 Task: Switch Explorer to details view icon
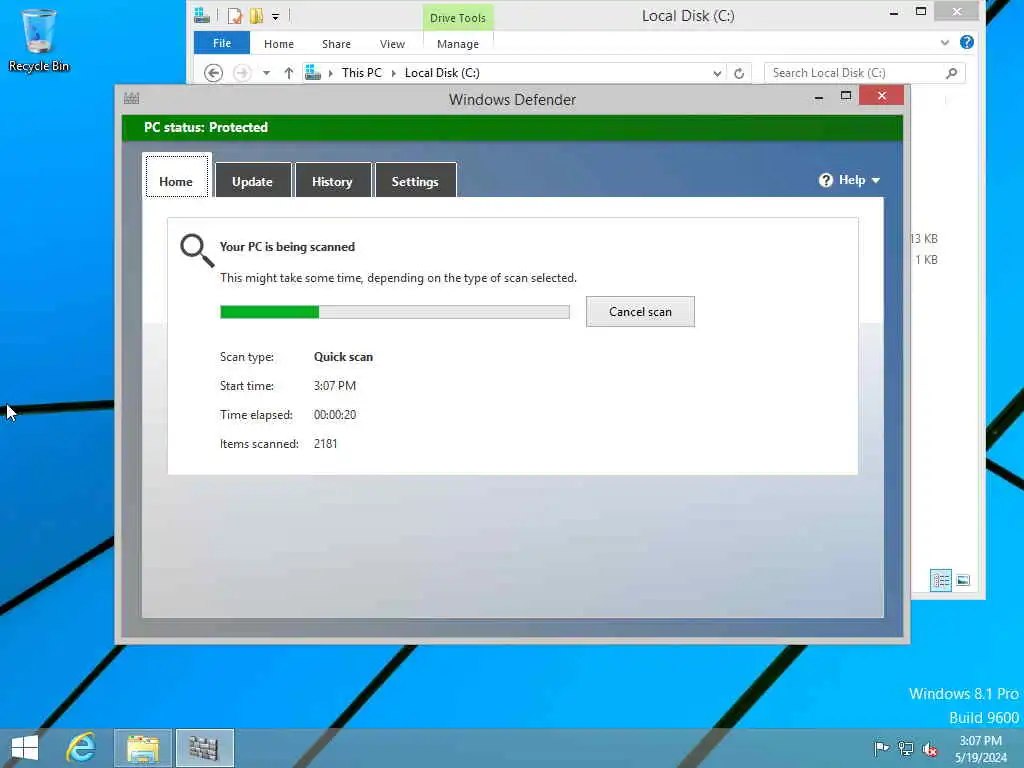click(940, 580)
